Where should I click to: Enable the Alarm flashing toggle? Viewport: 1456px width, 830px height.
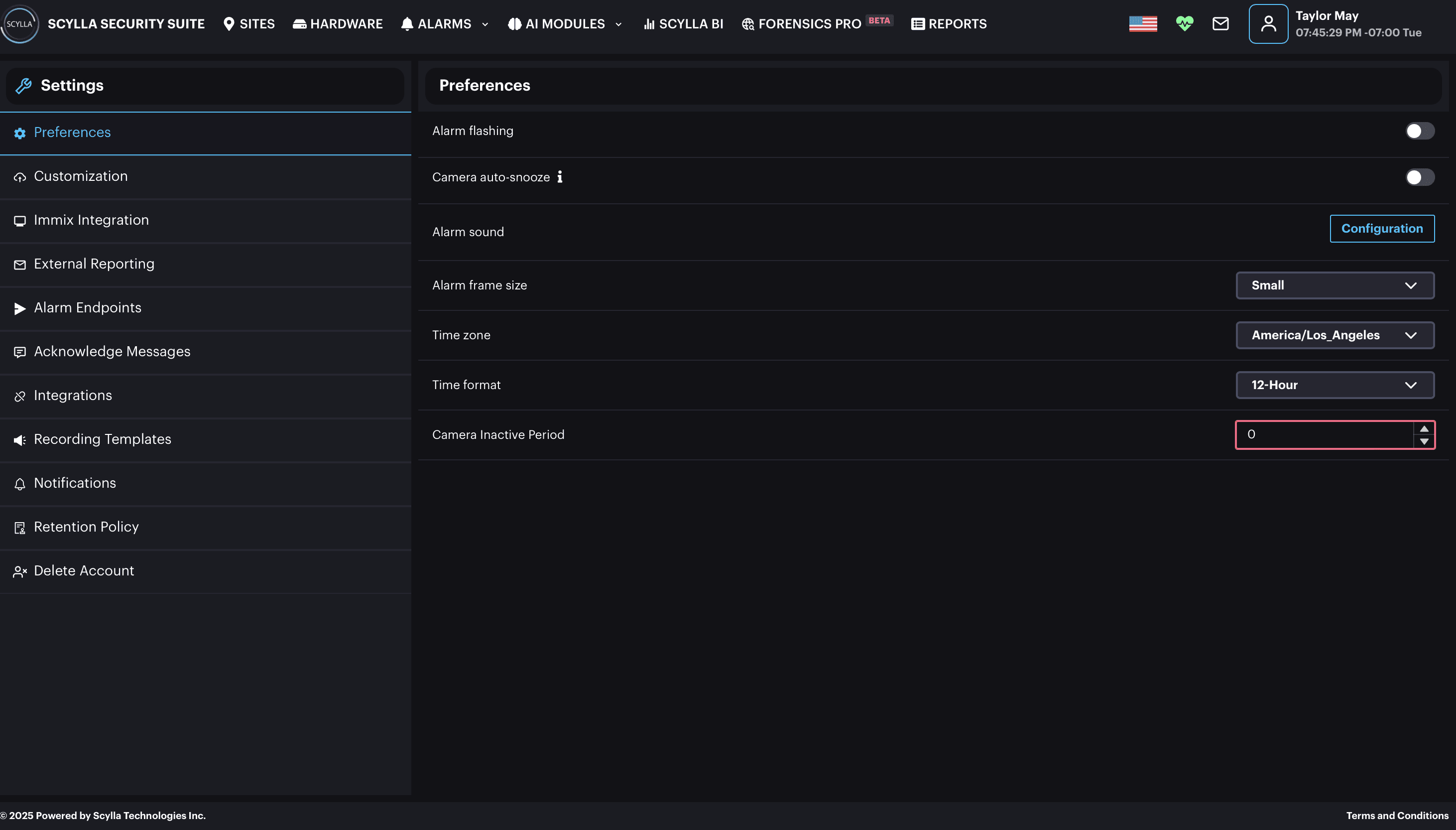[x=1420, y=131]
